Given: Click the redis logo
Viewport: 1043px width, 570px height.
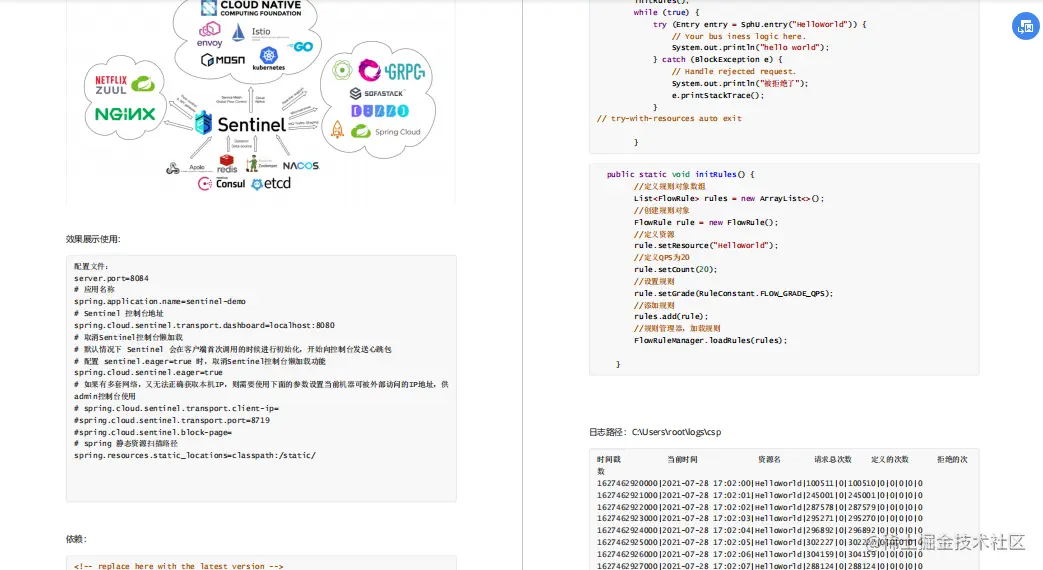Looking at the screenshot, I should [x=227, y=164].
